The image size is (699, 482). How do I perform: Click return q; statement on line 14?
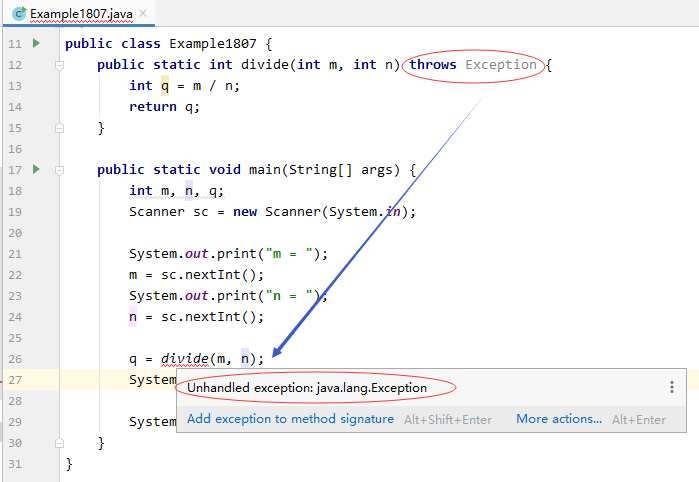[x=164, y=107]
